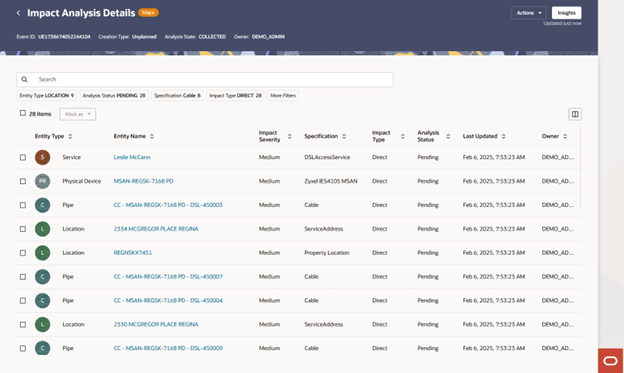Click the Zyxel IES4105 MSAN specification cell
Screen dimensions: 624x373
pyautogui.click(x=331, y=181)
